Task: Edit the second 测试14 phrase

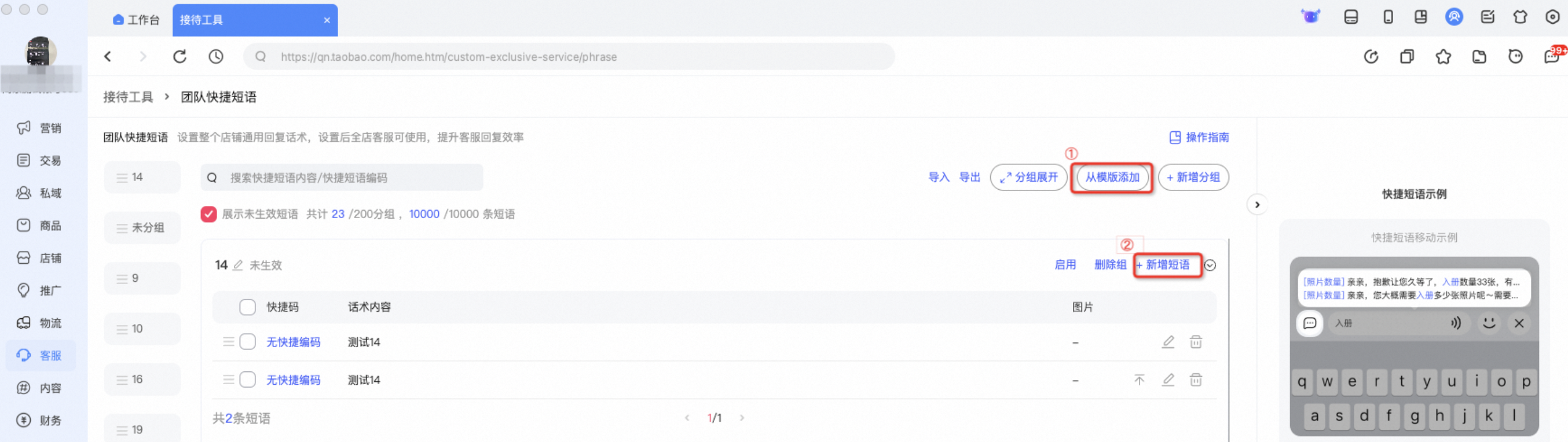Action: coord(1167,380)
